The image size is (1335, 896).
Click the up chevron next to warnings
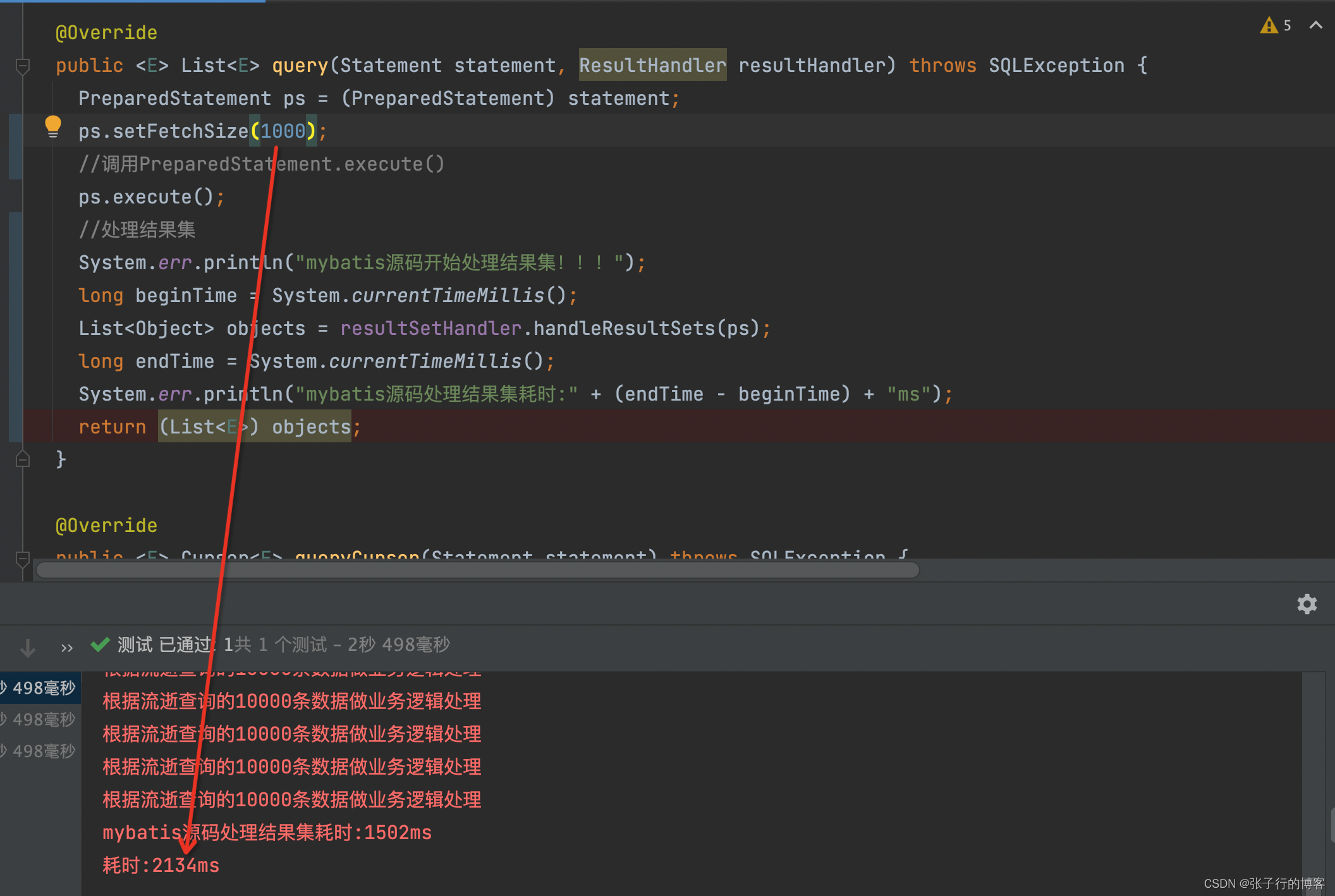point(1316,25)
